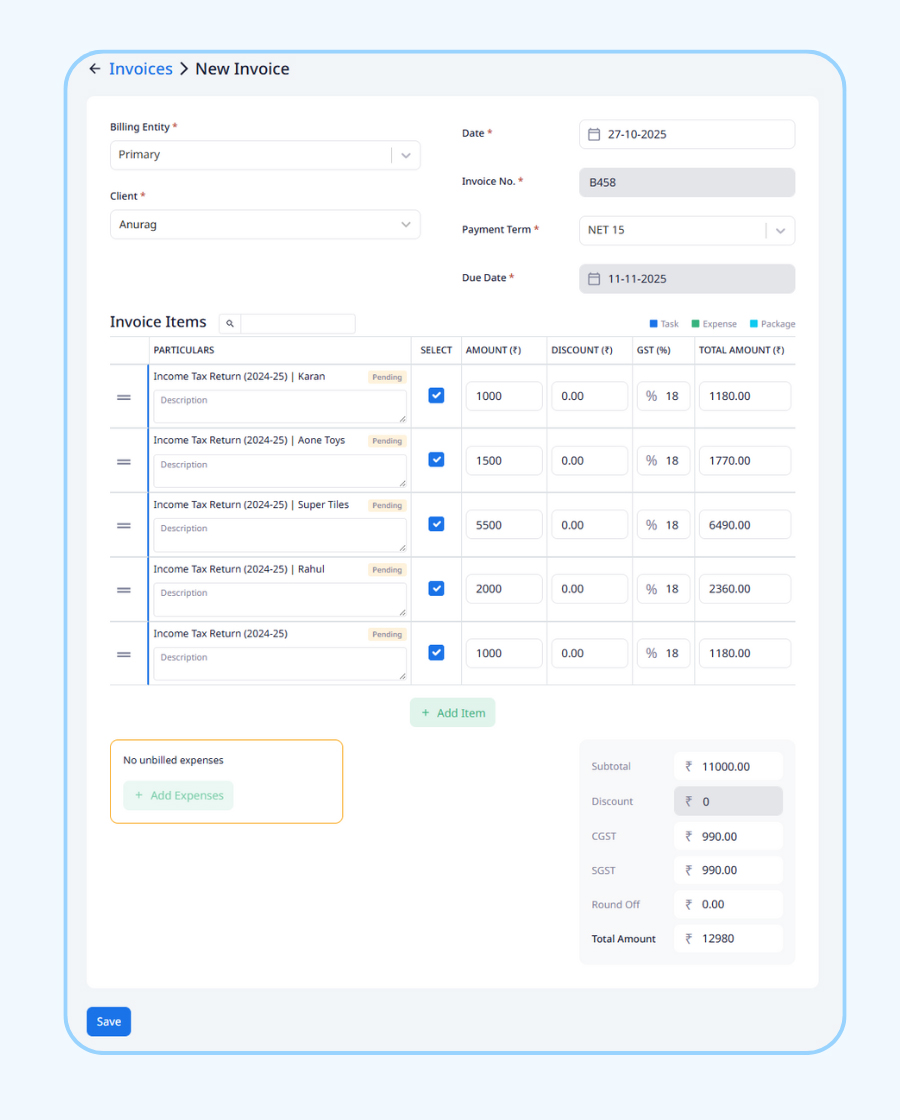Click the Description box for Rahul item
This screenshot has height=1120, width=900.
tap(279, 599)
